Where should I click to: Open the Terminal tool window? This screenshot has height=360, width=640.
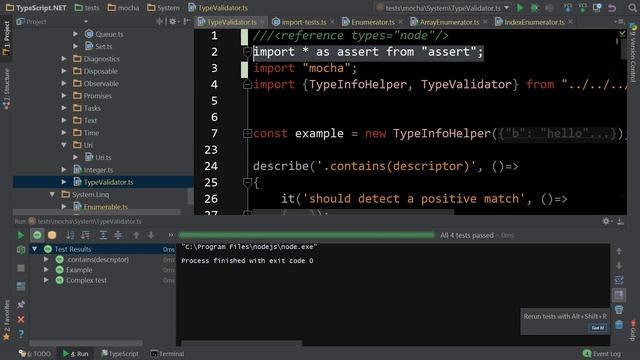[167, 353]
